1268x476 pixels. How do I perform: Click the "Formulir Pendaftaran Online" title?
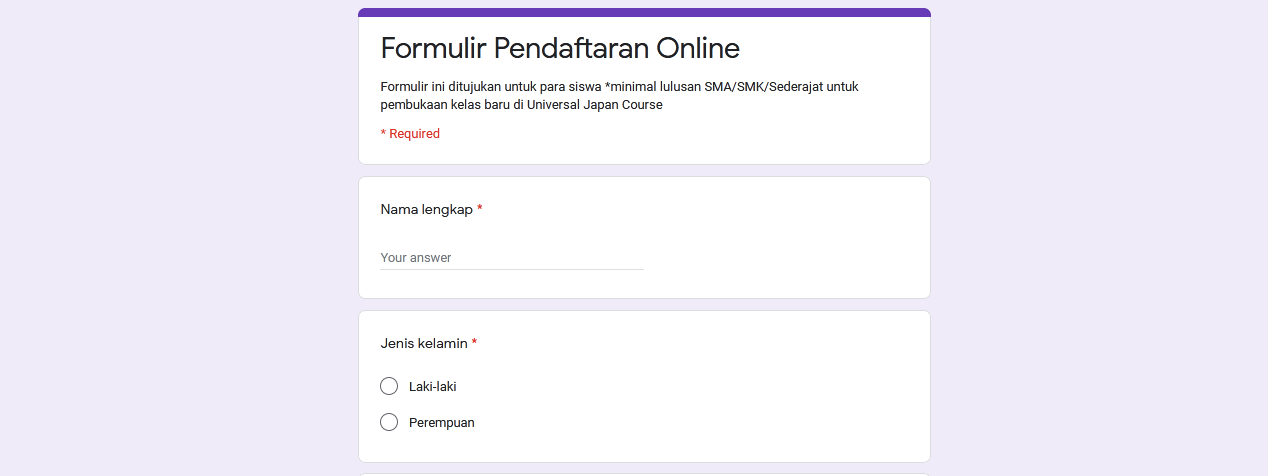560,48
